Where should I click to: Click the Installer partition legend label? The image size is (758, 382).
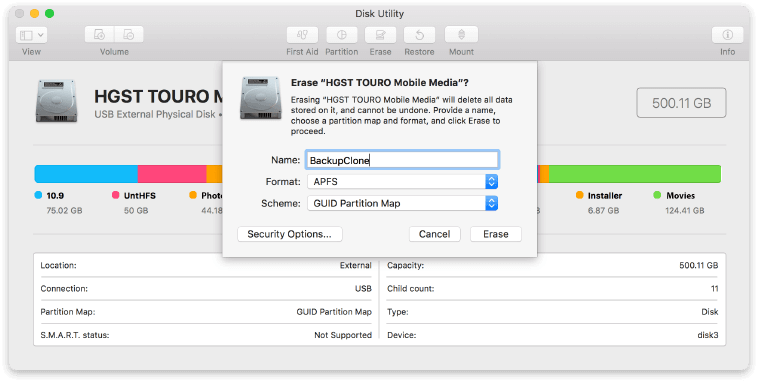click(605, 196)
